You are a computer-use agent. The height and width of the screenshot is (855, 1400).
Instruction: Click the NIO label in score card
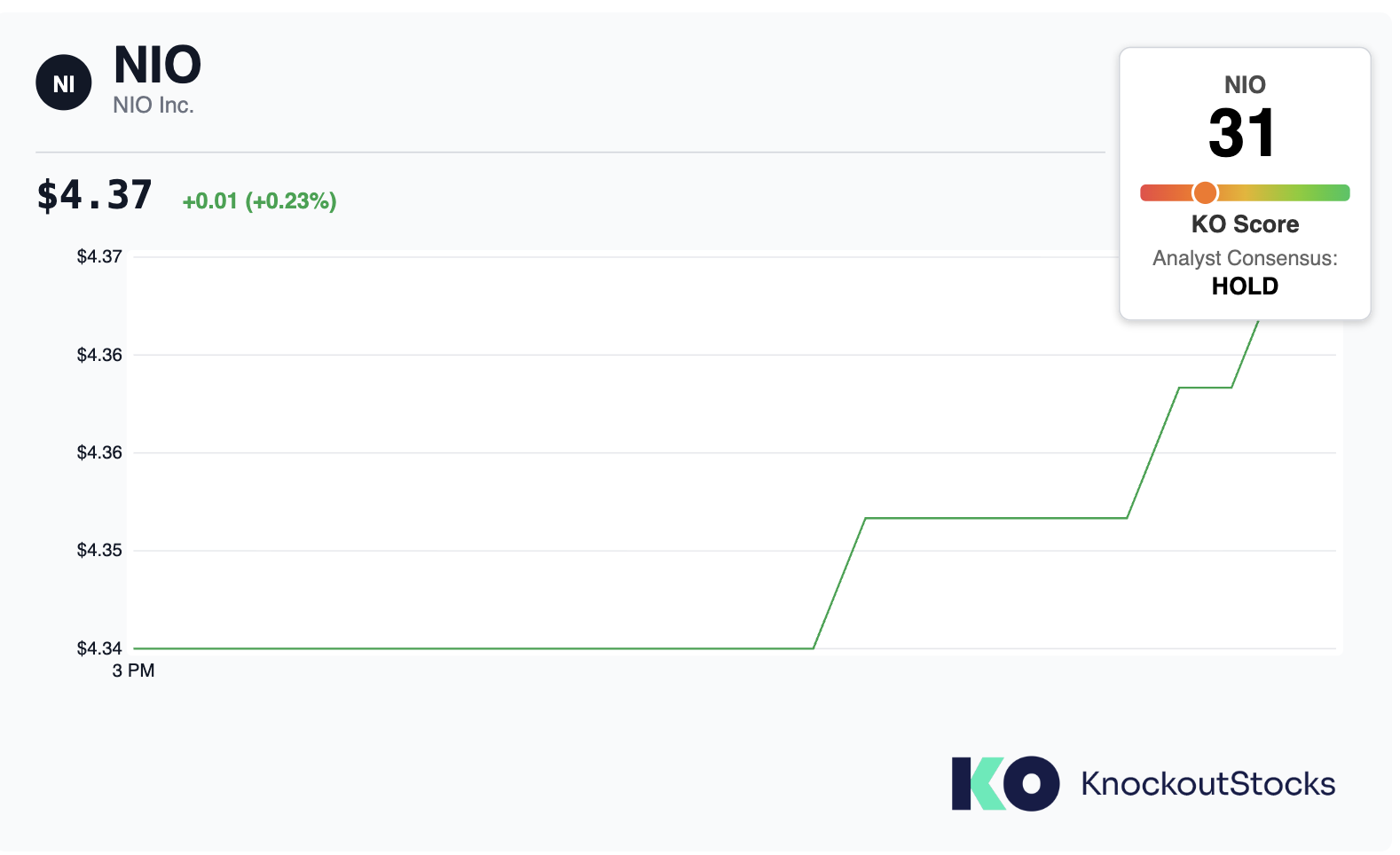pos(1245,85)
